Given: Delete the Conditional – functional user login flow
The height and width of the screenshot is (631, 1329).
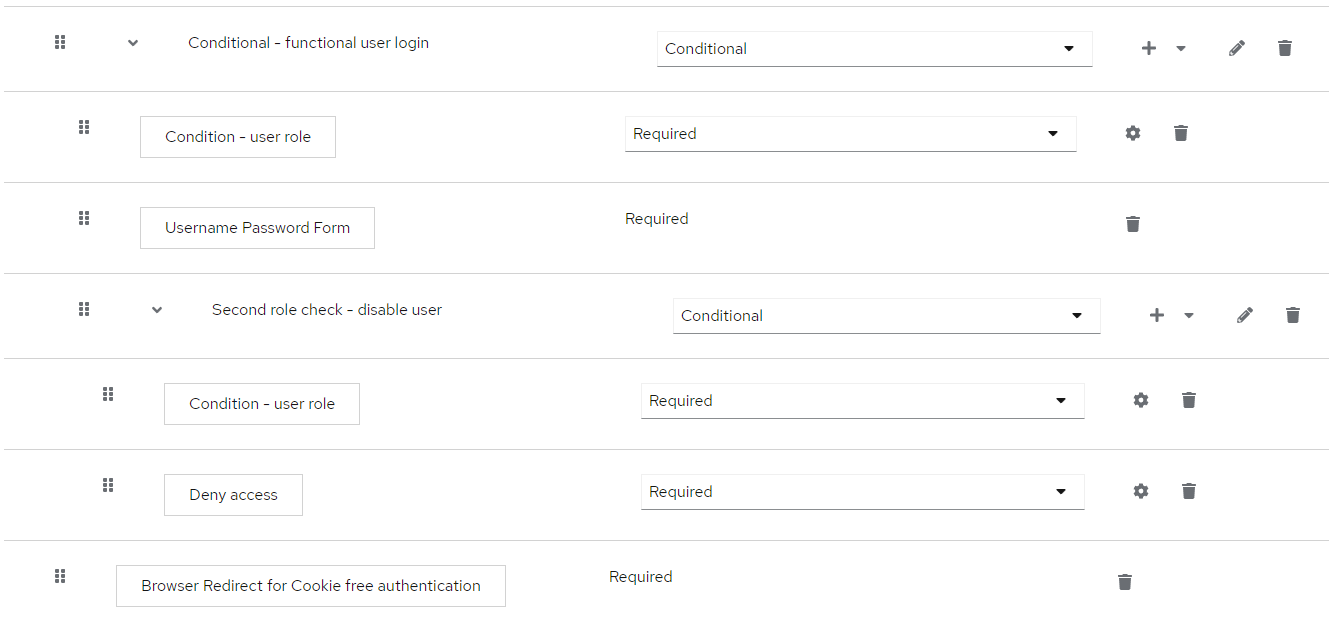Looking at the screenshot, I should (1285, 47).
